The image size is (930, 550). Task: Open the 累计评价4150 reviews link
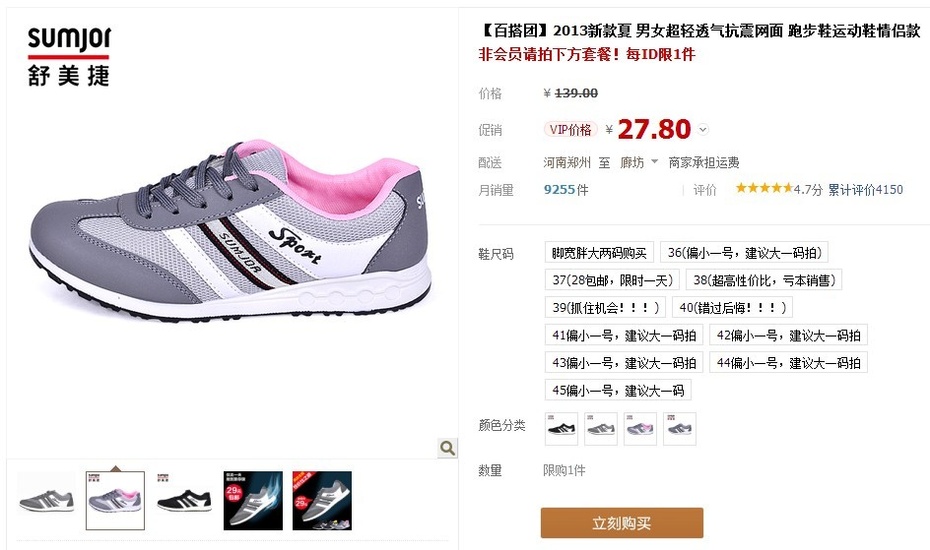[865, 190]
